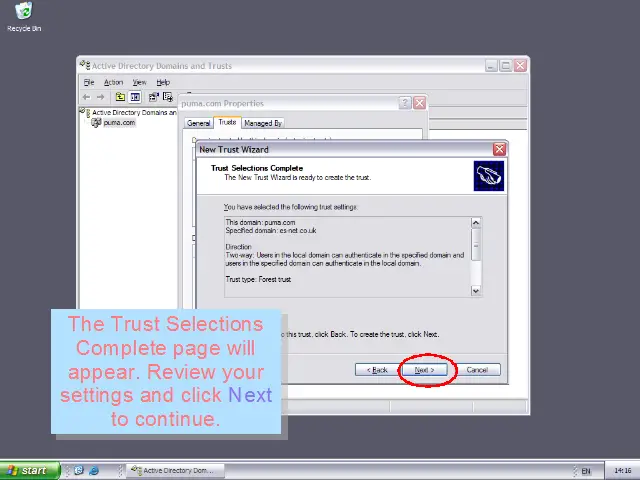
Task: Close the New Trust Wizard window
Action: coord(499,149)
